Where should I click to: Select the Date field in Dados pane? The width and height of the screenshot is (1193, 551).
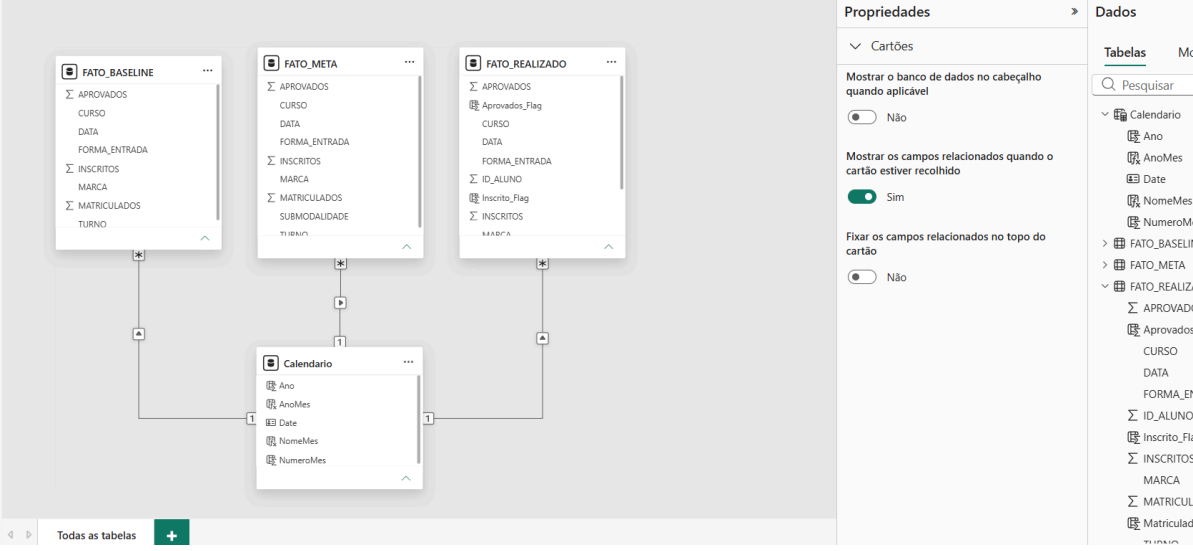1154,179
